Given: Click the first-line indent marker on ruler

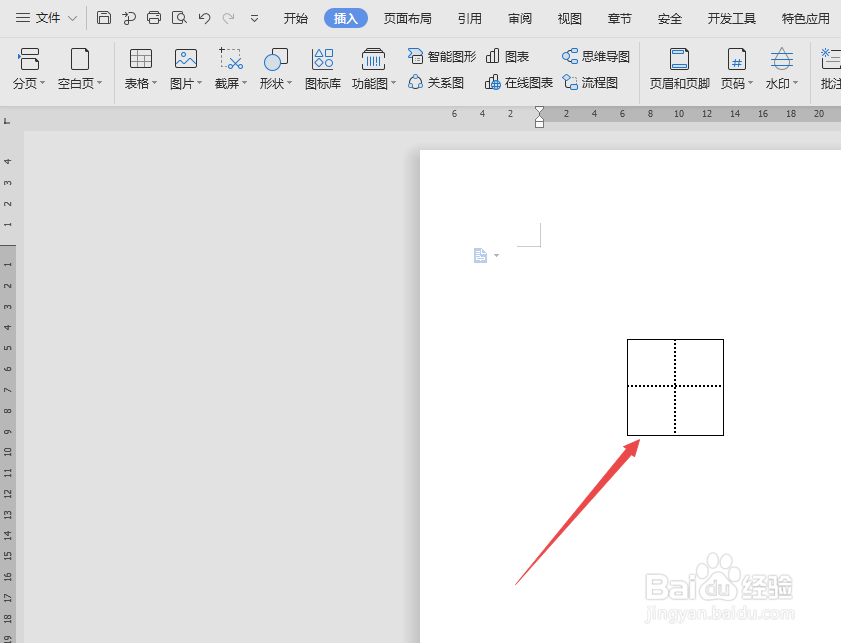Looking at the screenshot, I should (539, 110).
